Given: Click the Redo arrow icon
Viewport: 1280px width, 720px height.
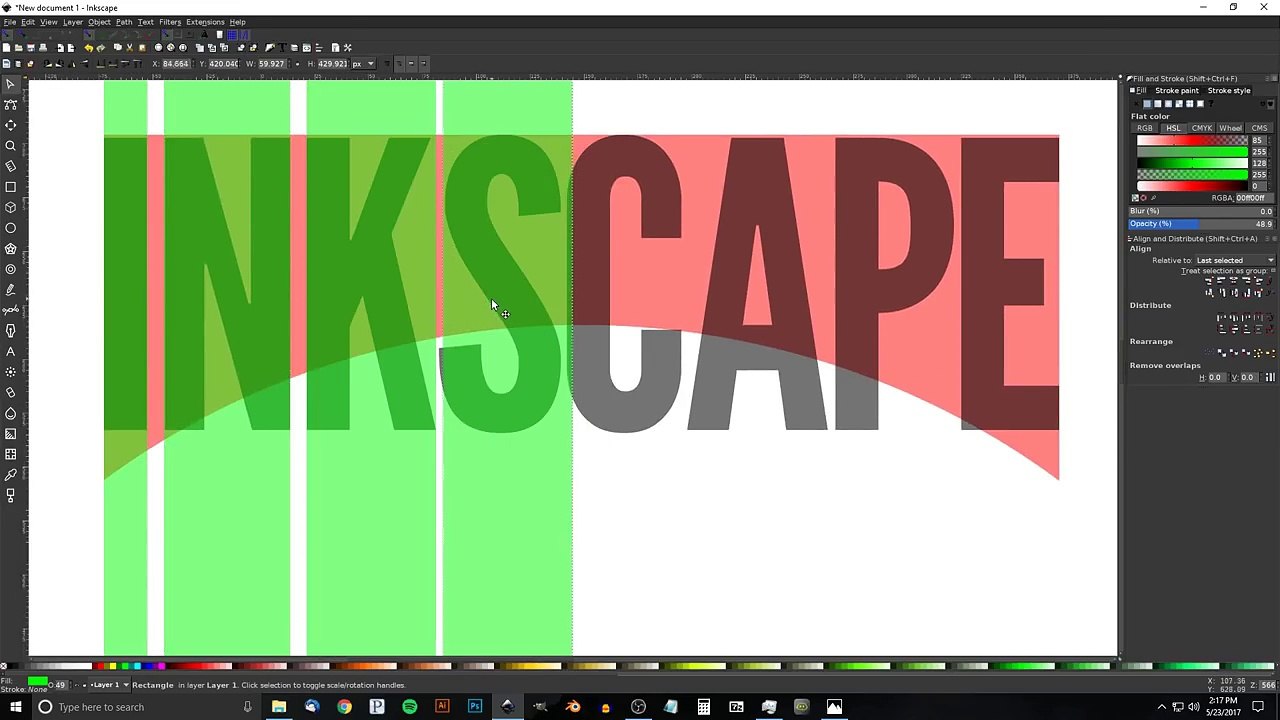Looking at the screenshot, I should pos(100,48).
